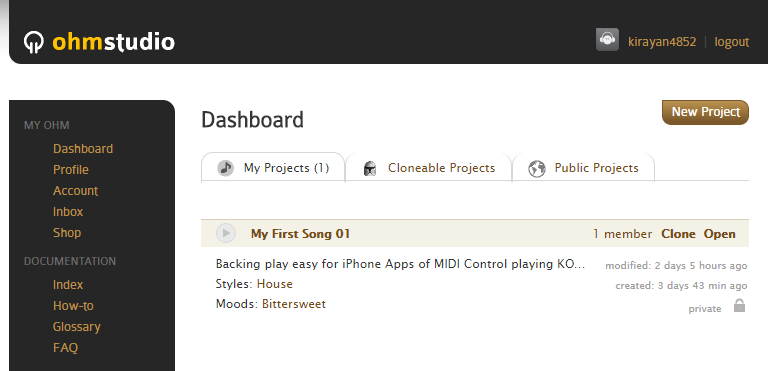The height and width of the screenshot is (371, 768).
Task: Go to Profile in sidebar
Action: [71, 170]
